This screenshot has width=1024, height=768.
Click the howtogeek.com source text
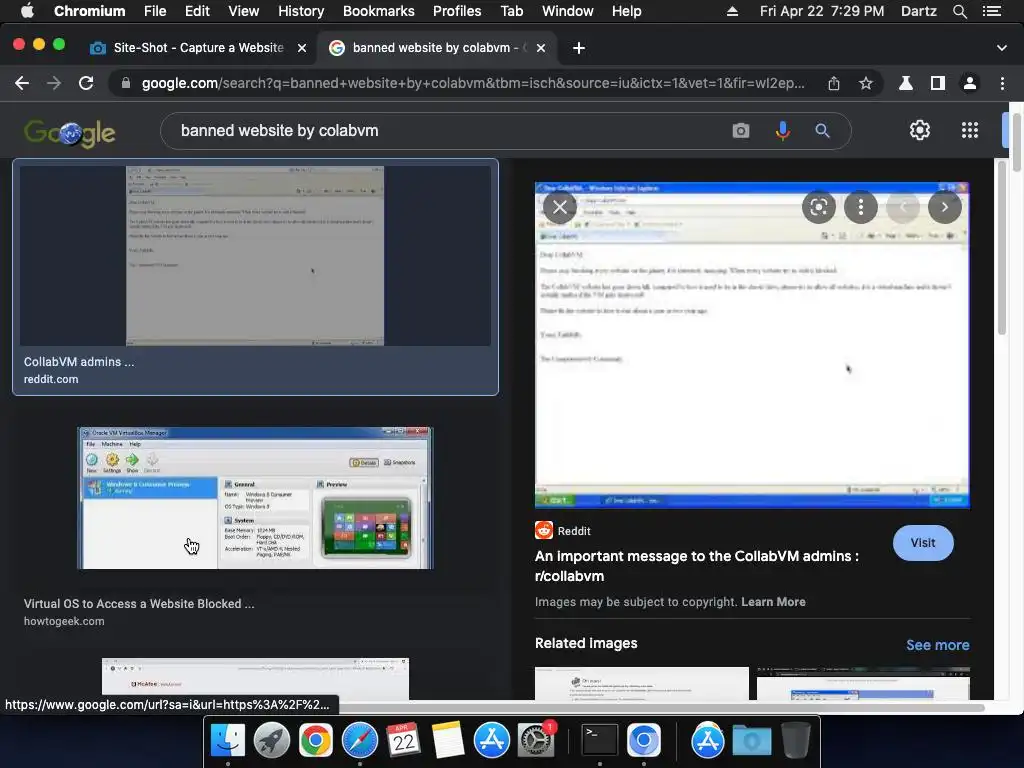tap(64, 621)
